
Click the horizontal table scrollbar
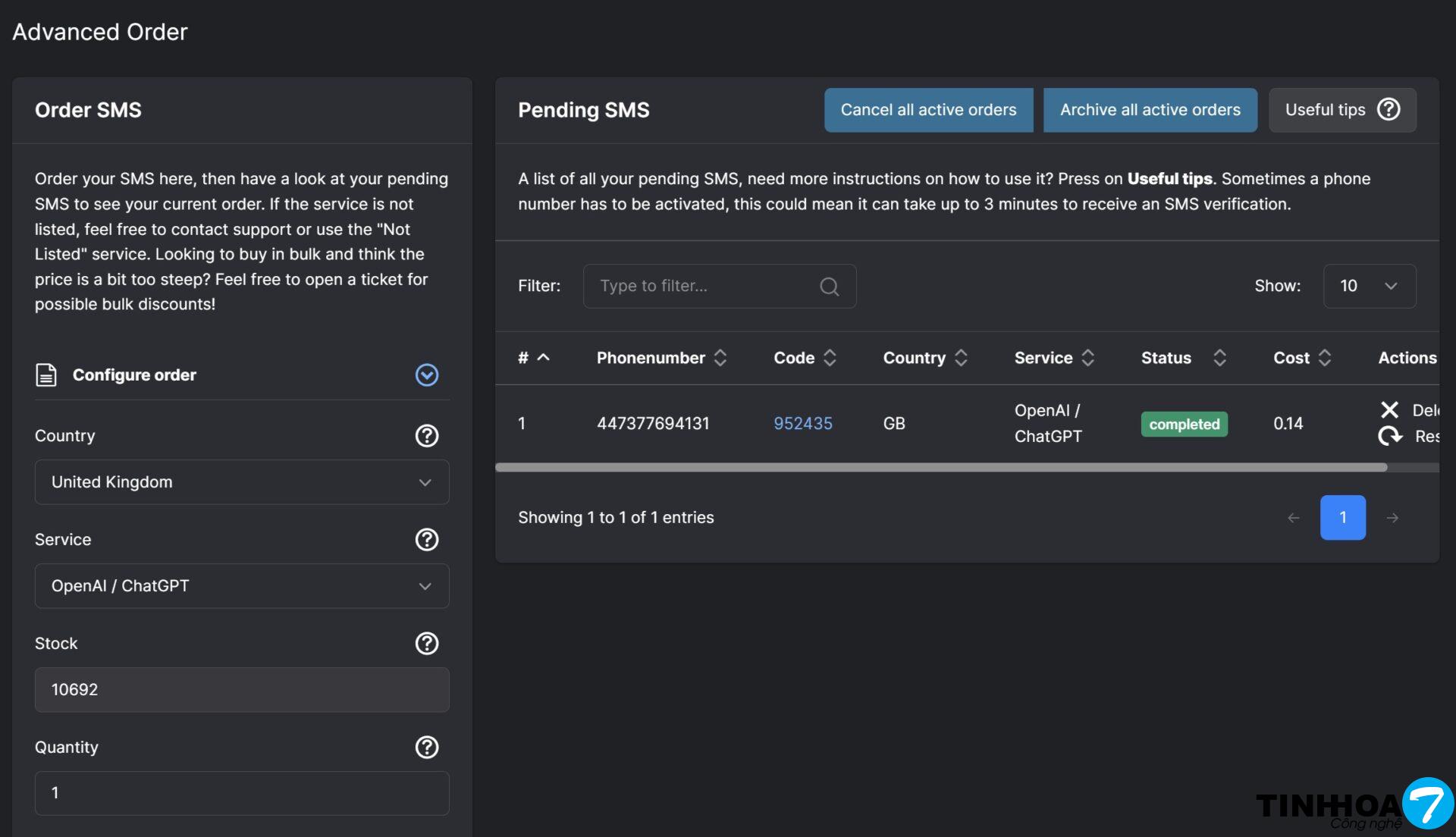(x=940, y=468)
